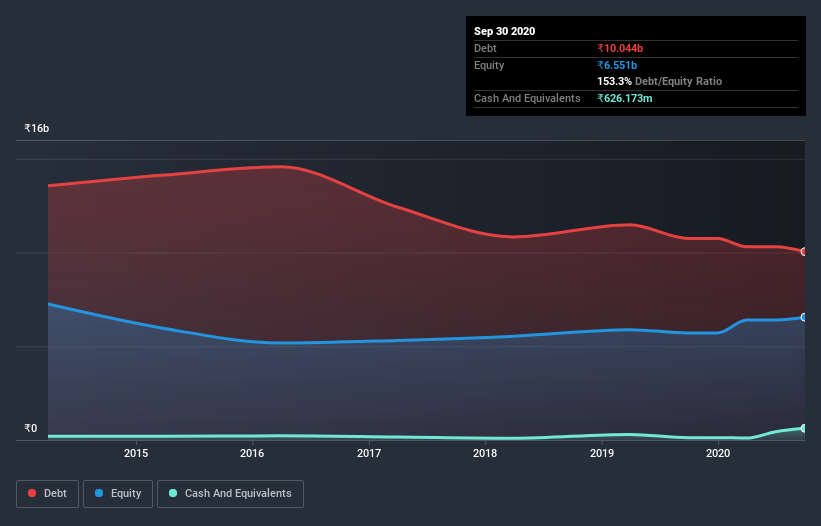This screenshot has width=821, height=526.
Task: Click the blue Equity endpoint marker
Action: pyautogui.click(x=804, y=317)
